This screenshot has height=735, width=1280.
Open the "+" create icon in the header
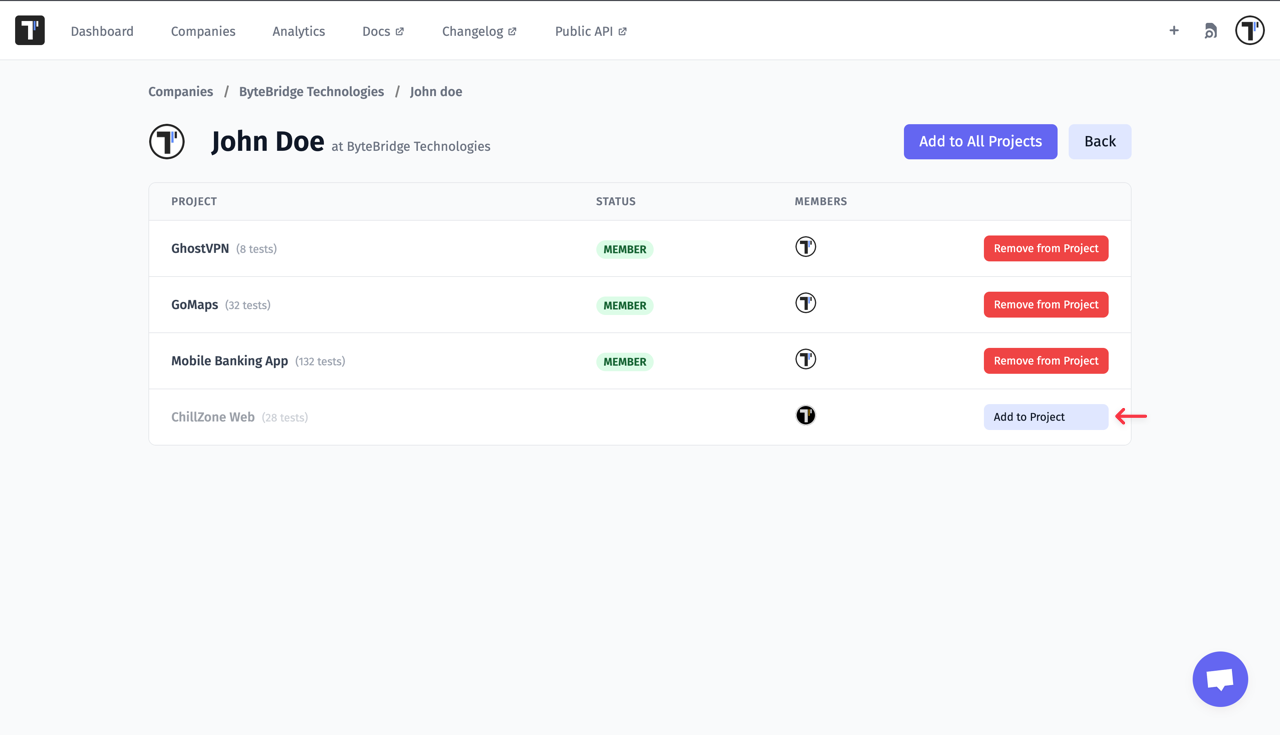coord(1173,30)
